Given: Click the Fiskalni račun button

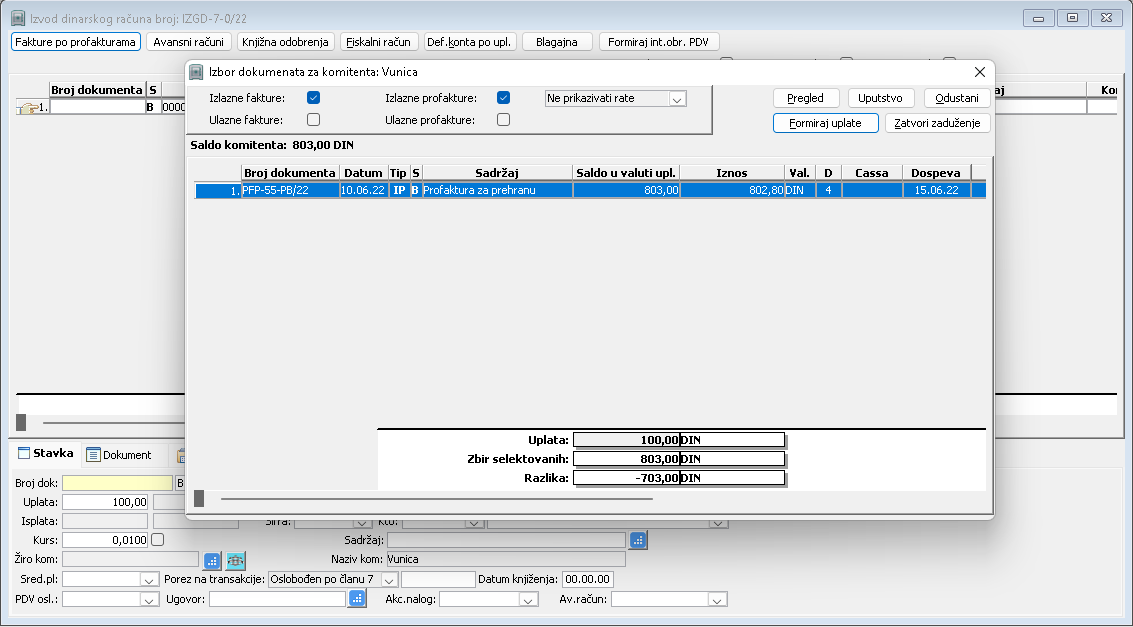Looking at the screenshot, I should (379, 42).
